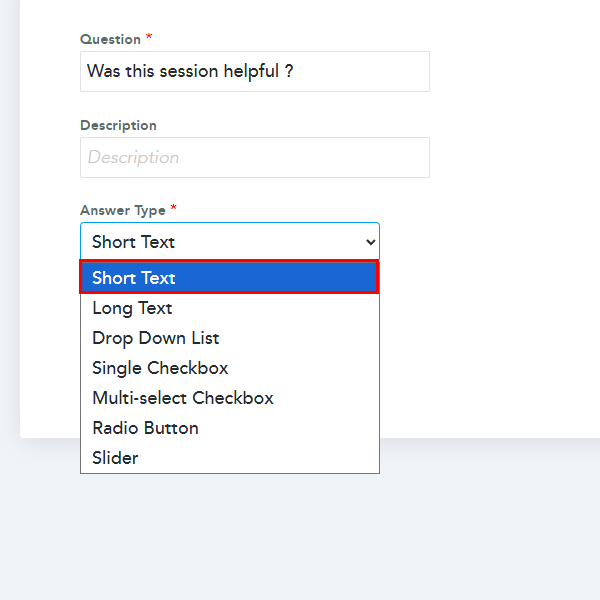This screenshot has width=600, height=600.
Task: Click the red asterisk beside Answer Type
Action: [x=173, y=209]
